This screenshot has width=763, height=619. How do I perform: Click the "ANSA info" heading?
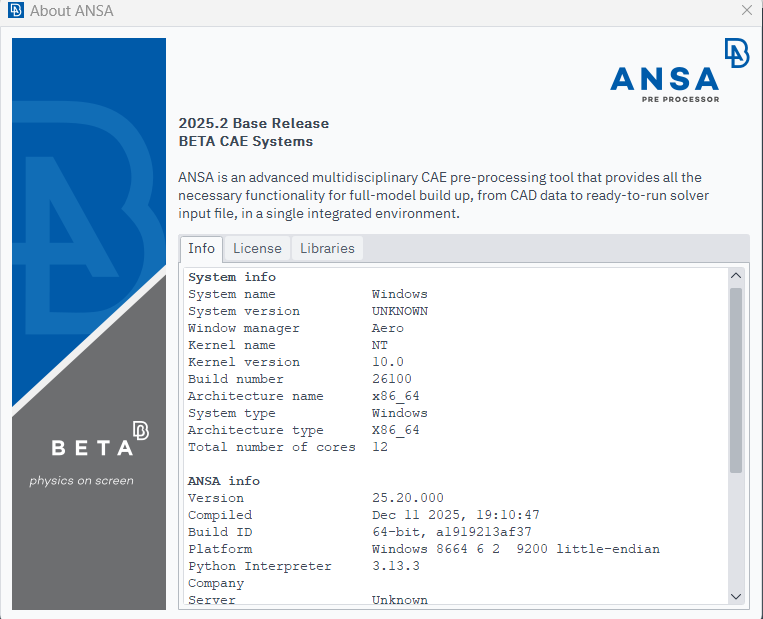pos(224,481)
